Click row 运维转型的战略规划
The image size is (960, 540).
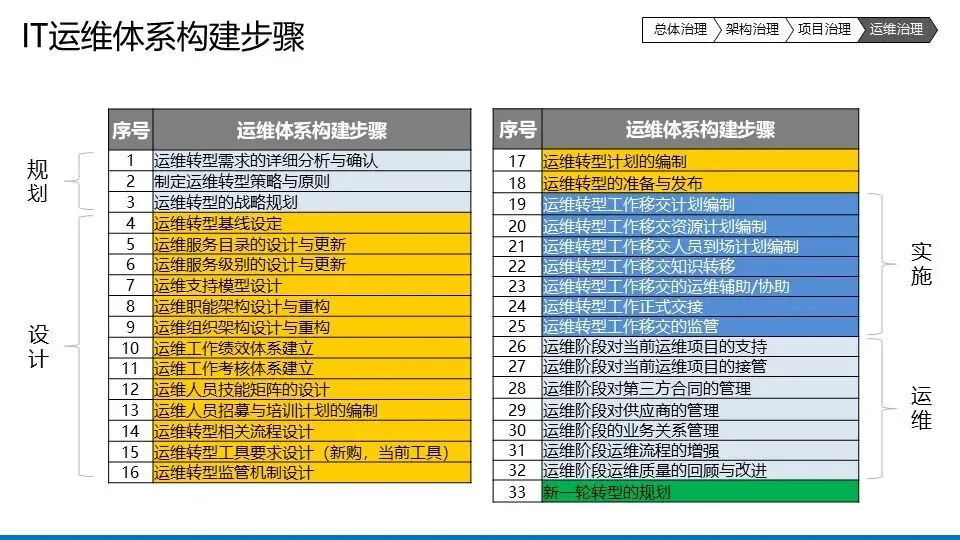(290, 202)
